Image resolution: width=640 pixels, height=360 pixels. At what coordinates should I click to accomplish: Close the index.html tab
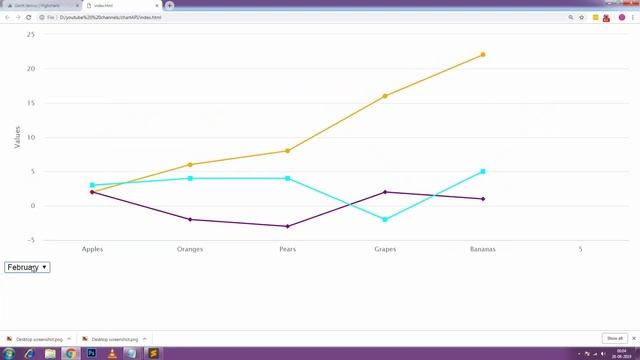[157, 6]
